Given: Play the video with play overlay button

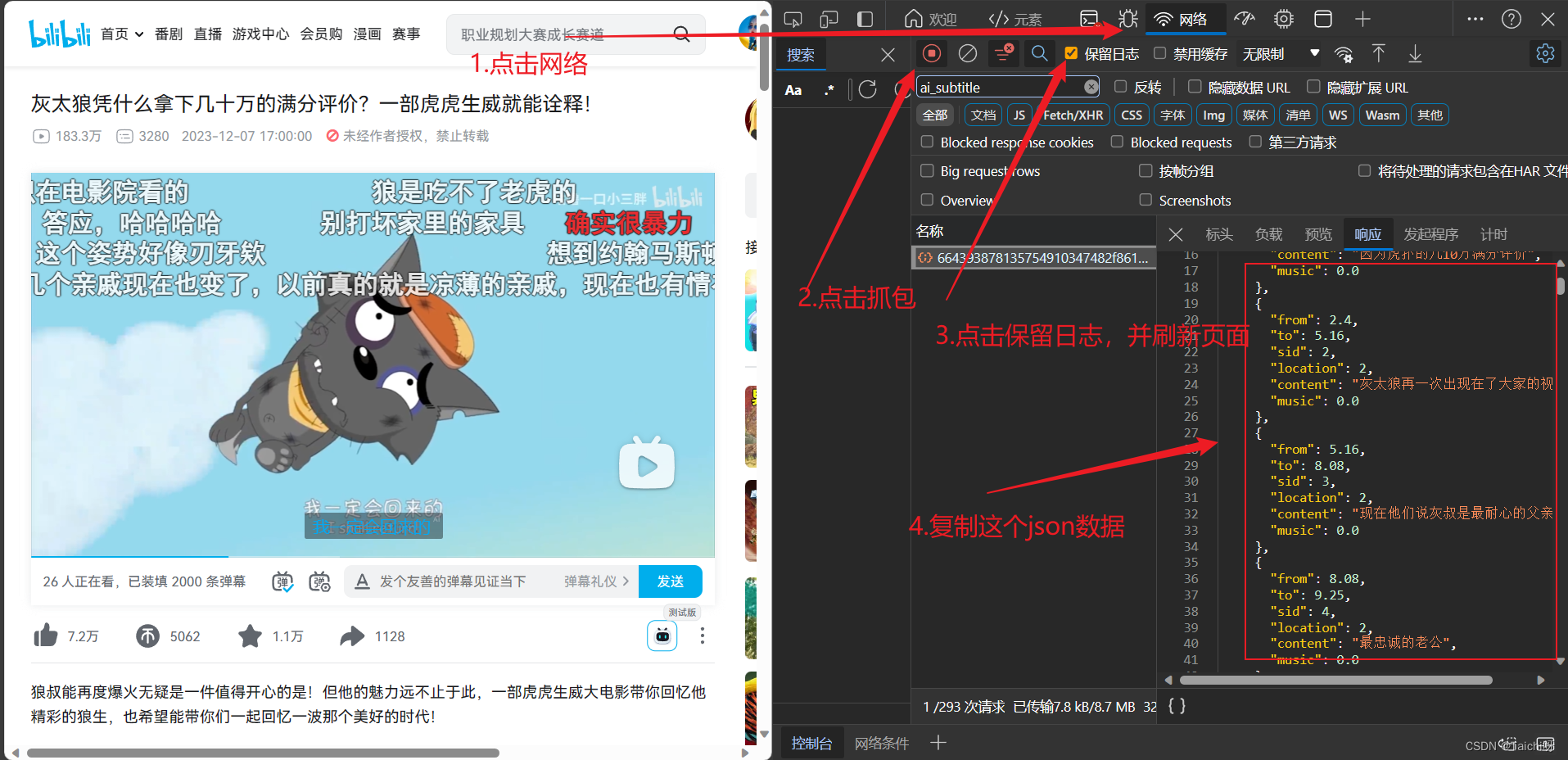Looking at the screenshot, I should [647, 463].
